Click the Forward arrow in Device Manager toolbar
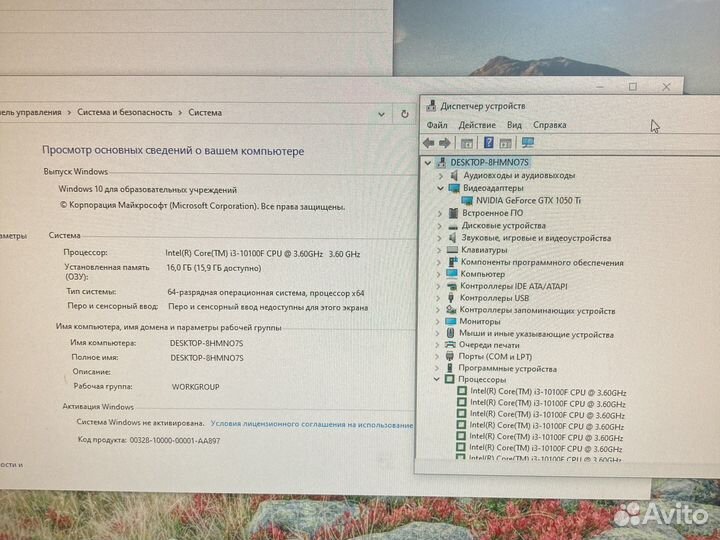Viewport: 720px width, 540px height. 445,143
